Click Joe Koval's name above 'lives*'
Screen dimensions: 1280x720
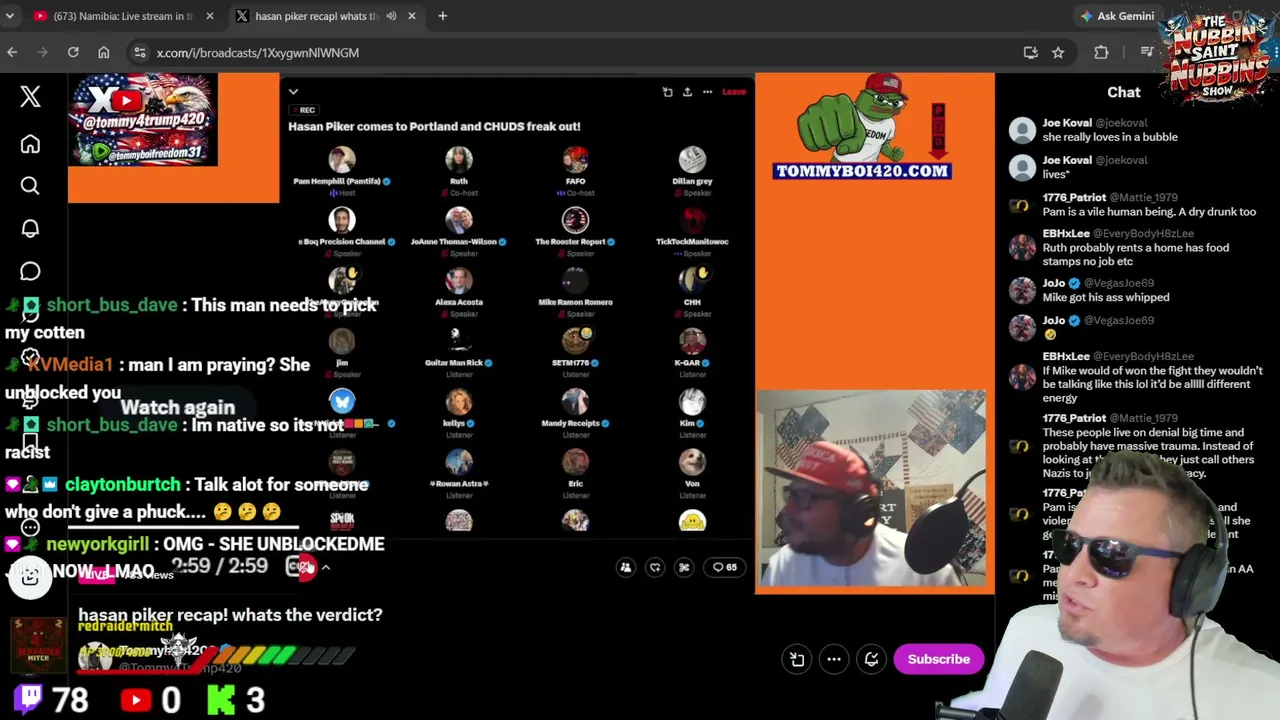[x=1067, y=160]
